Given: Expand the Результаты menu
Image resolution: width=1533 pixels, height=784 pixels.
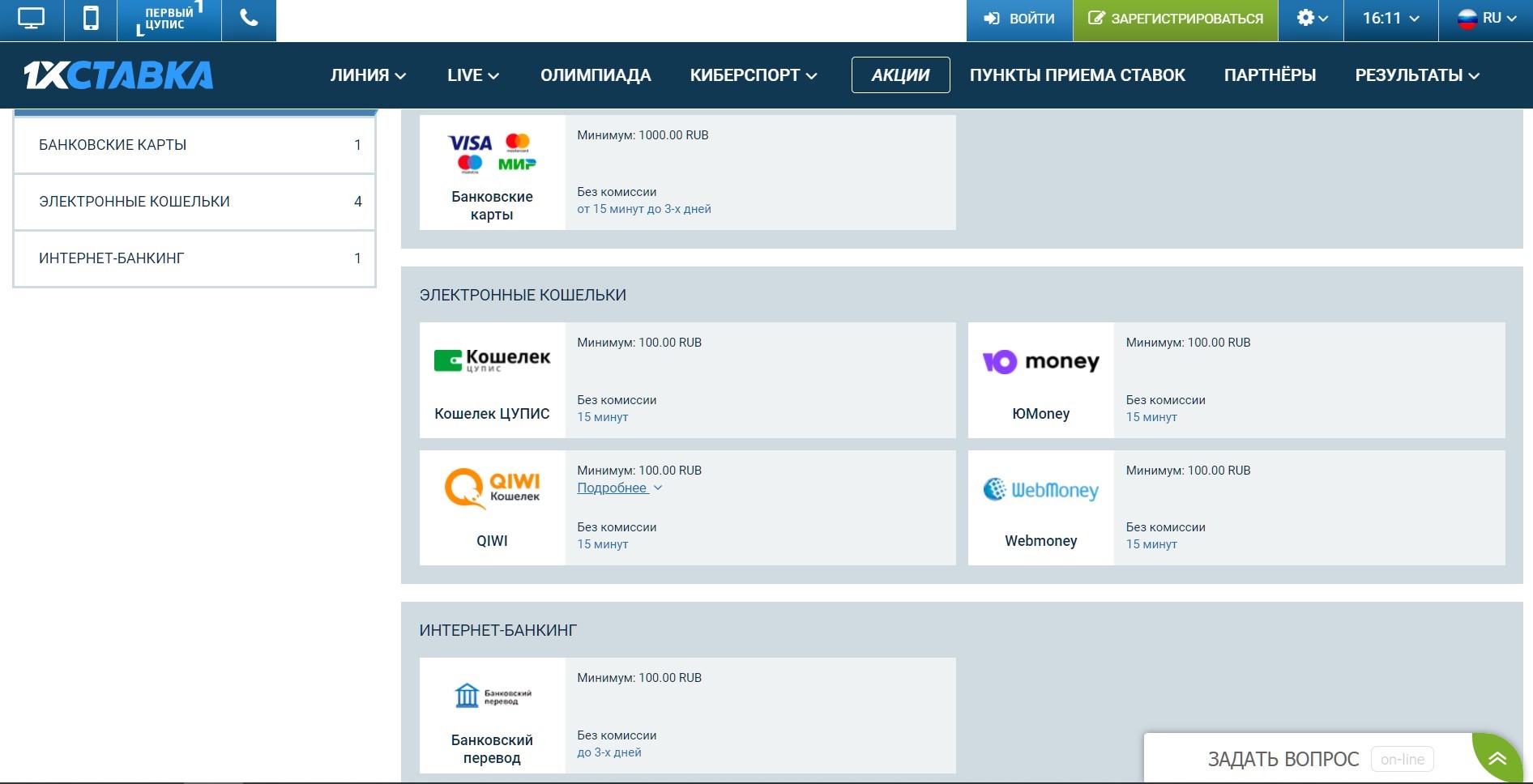Looking at the screenshot, I should tap(1417, 75).
